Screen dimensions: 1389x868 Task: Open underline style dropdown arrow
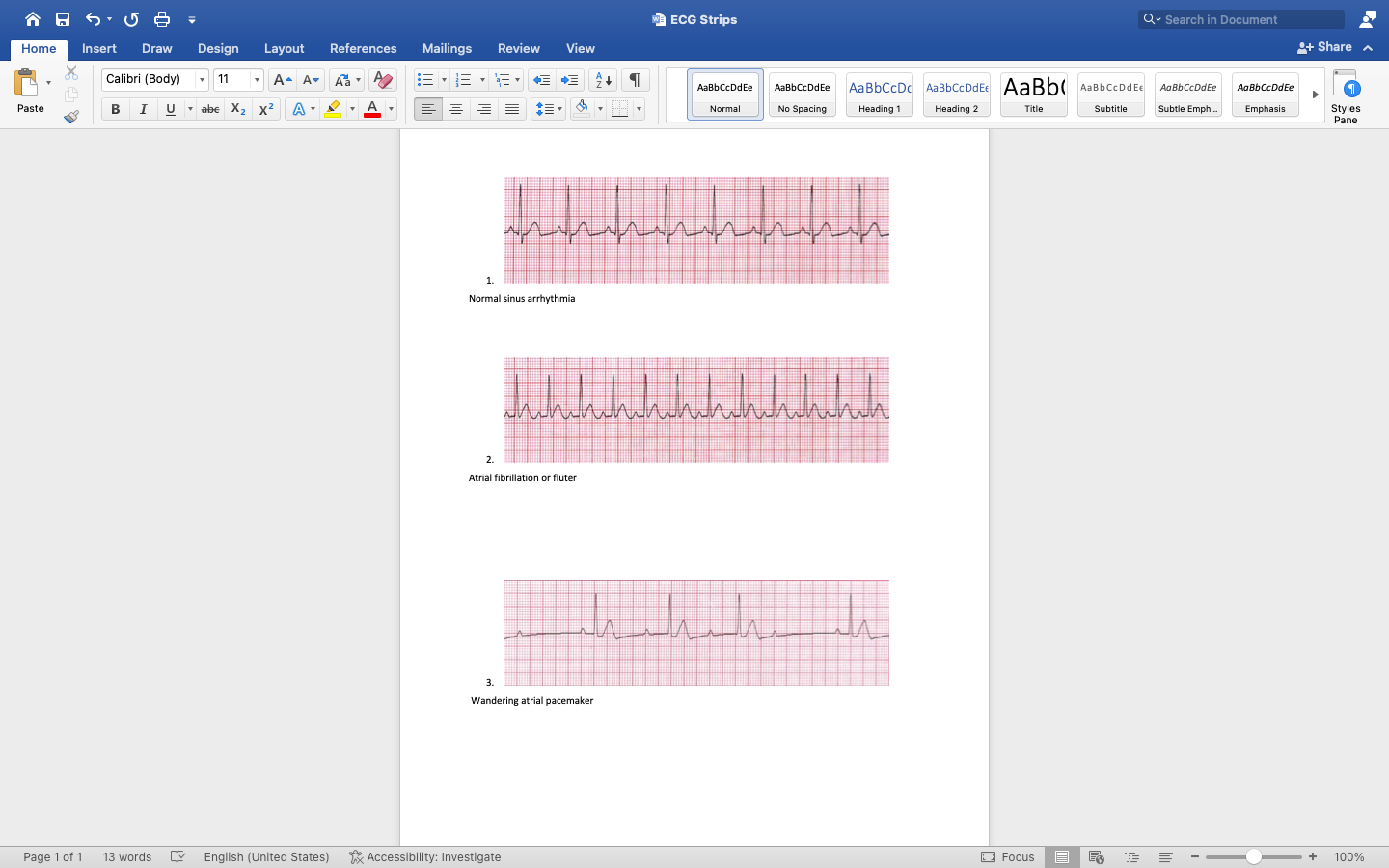pos(190,109)
